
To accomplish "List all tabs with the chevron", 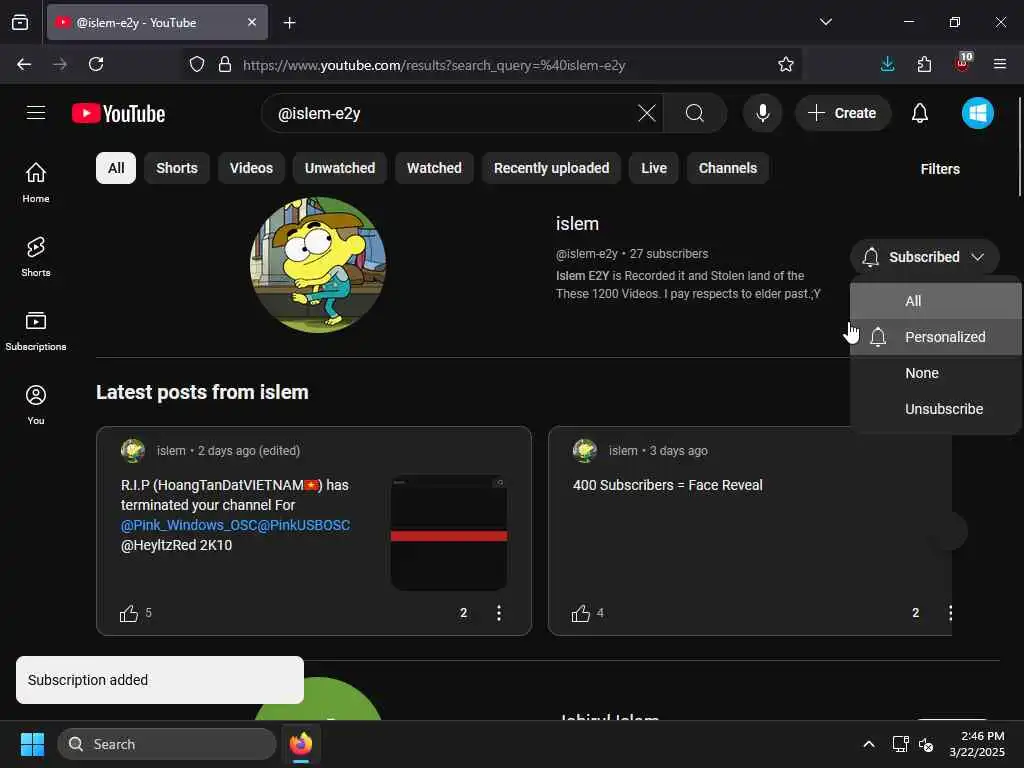I will (825, 22).
